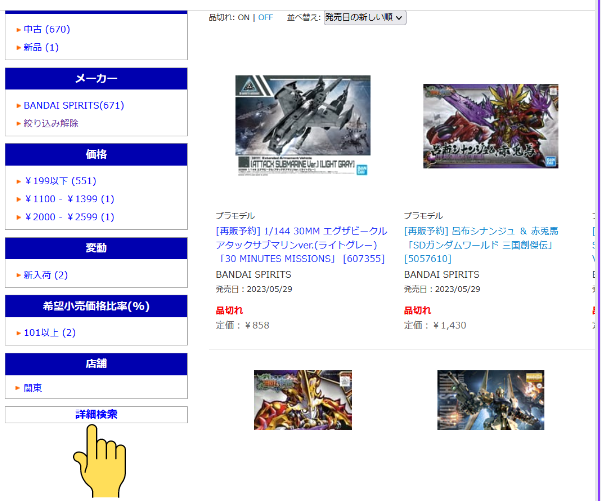Screen dimensions: 601x501
Task: Open golden SD Gundam kit thumbnail
Action: pyautogui.click(x=303, y=400)
